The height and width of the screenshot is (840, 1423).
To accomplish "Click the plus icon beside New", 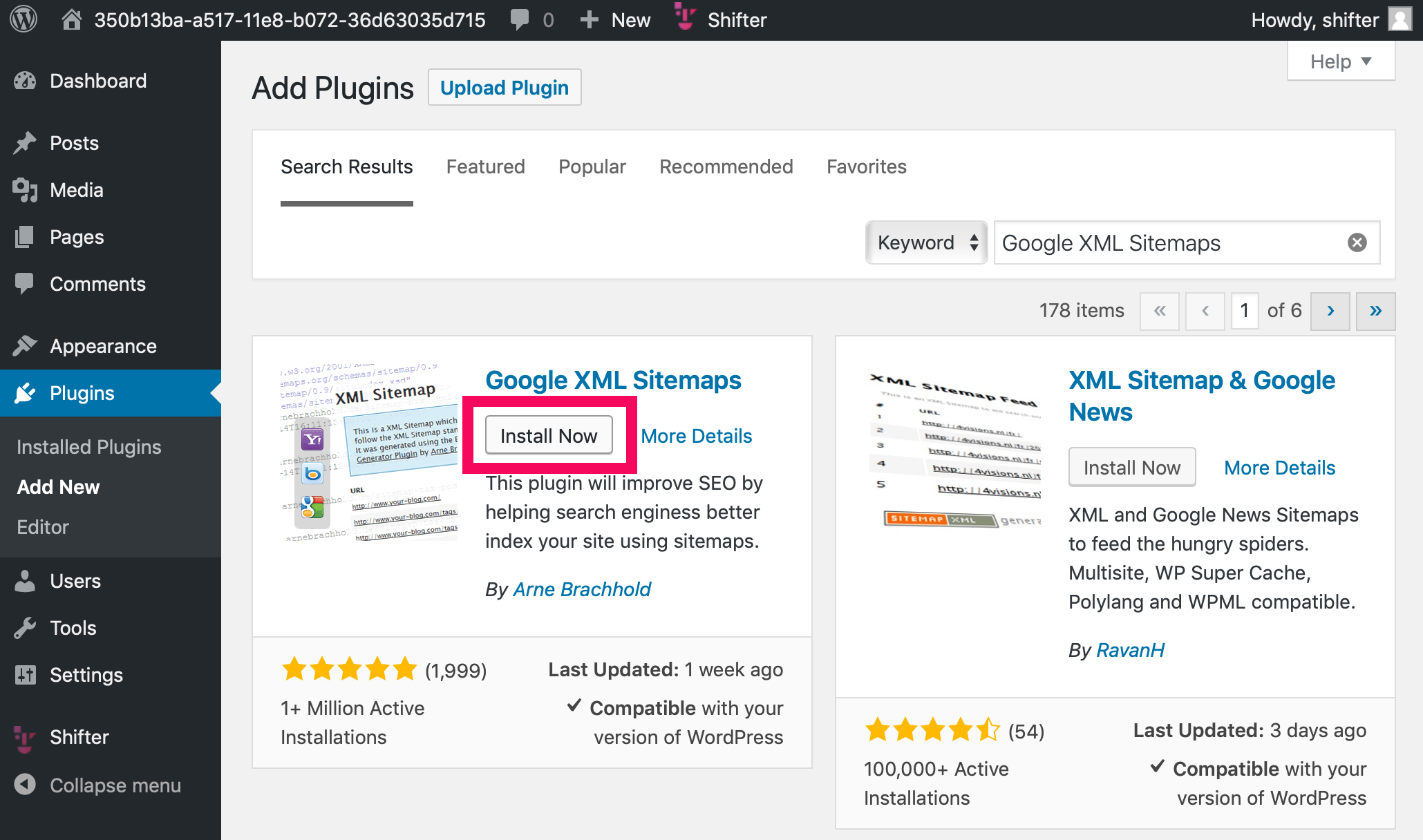I will pyautogui.click(x=589, y=19).
